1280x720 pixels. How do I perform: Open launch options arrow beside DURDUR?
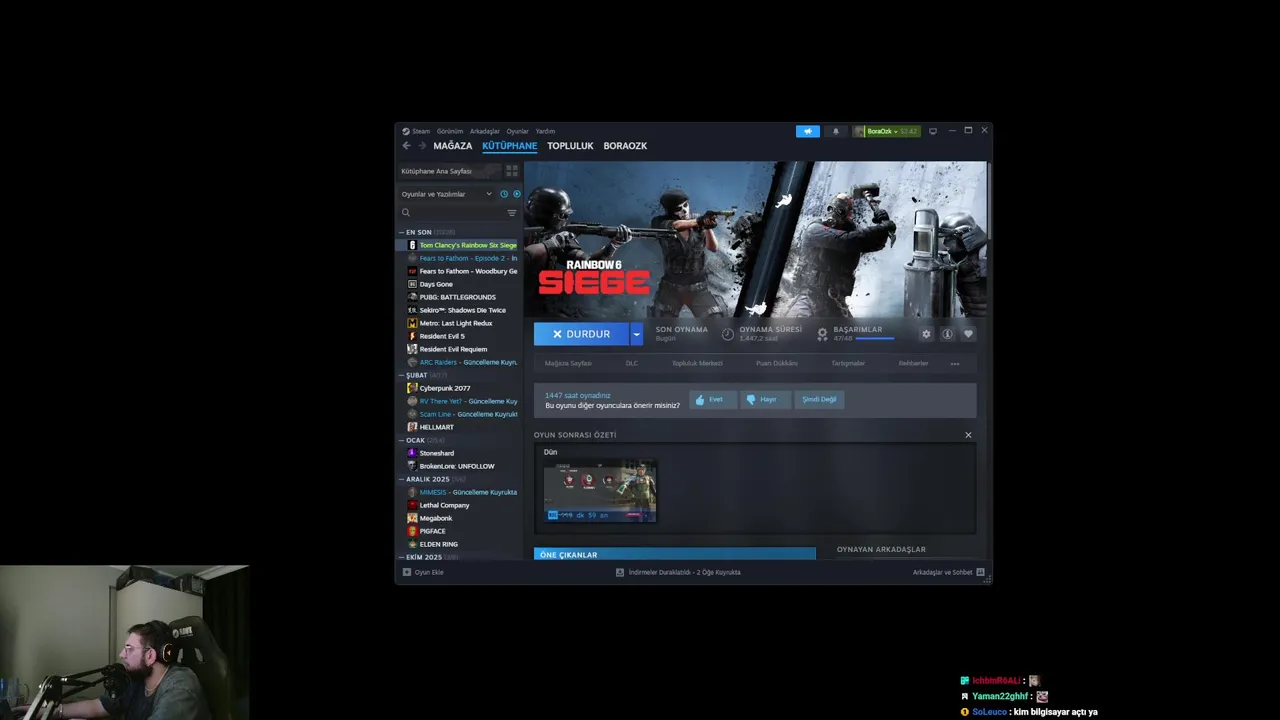pyautogui.click(x=636, y=334)
